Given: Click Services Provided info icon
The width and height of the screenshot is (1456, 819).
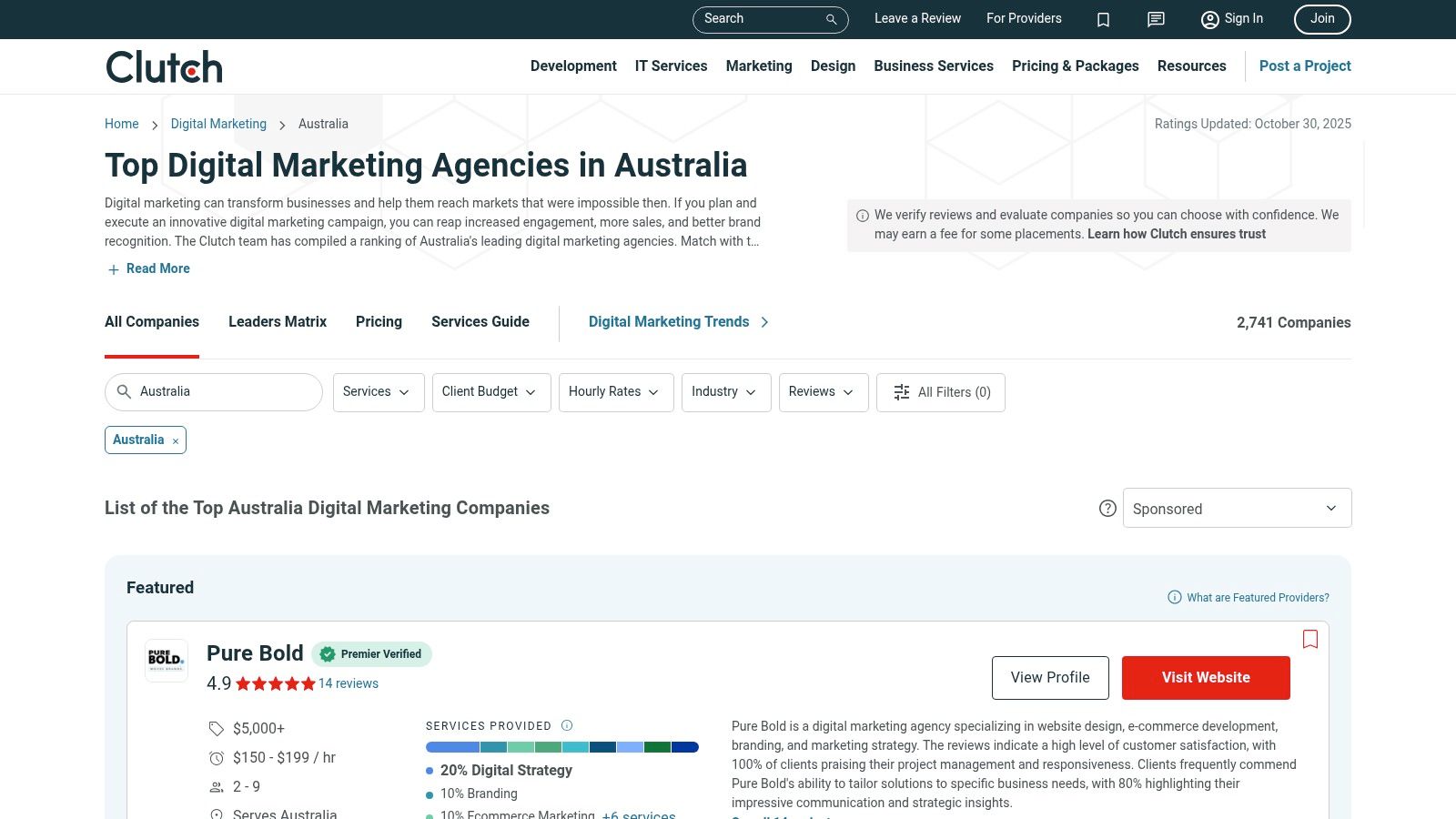Looking at the screenshot, I should (567, 725).
